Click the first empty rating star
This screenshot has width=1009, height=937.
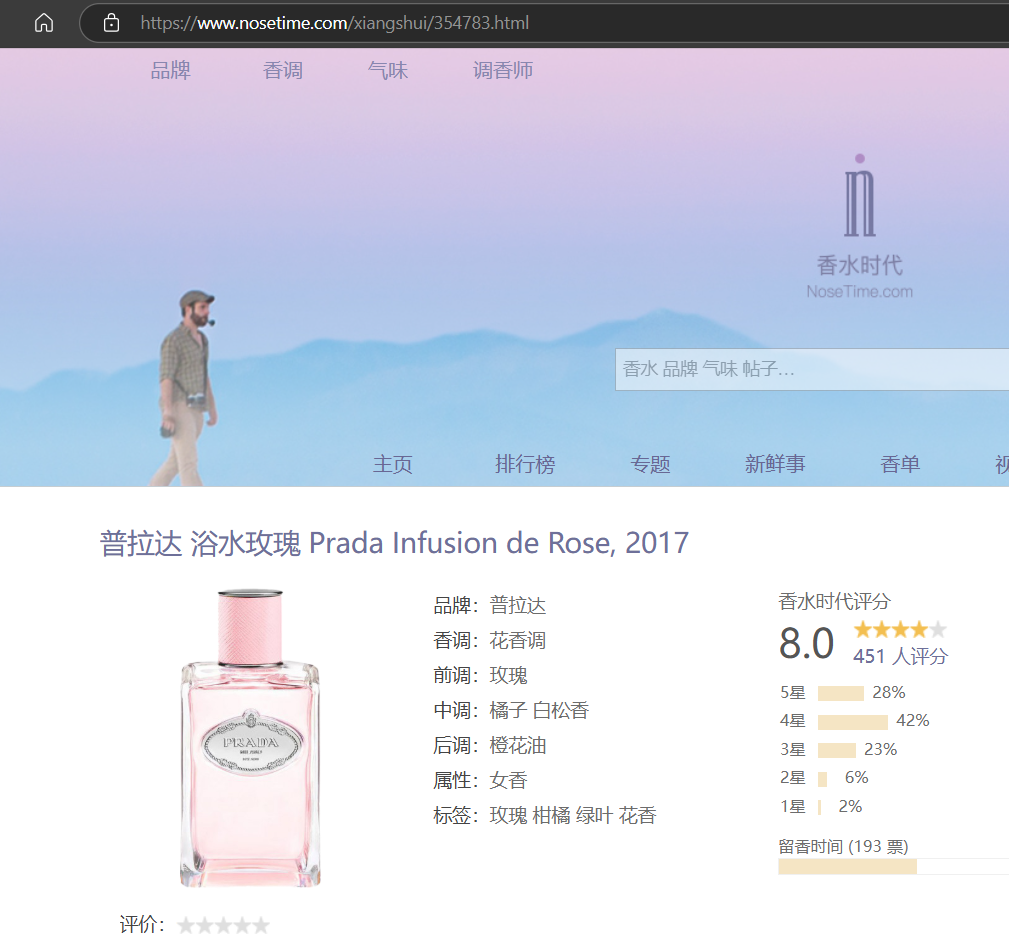pos(186,925)
